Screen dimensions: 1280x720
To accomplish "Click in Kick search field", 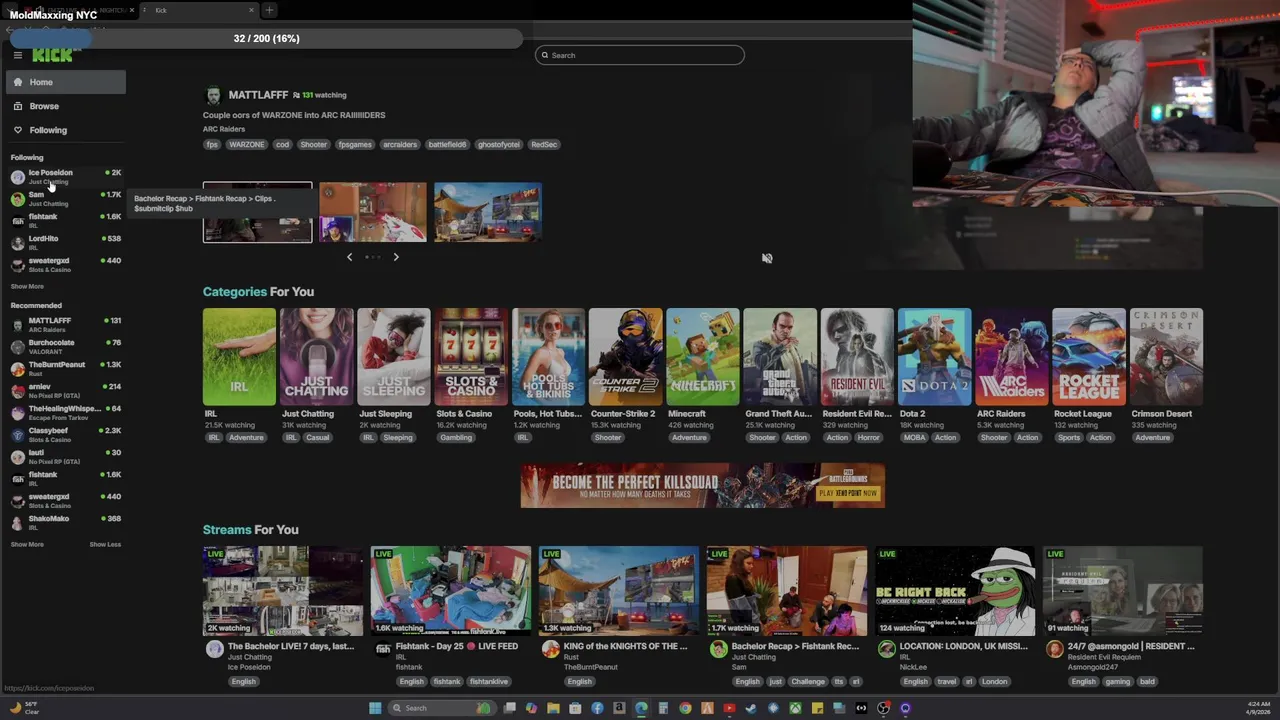I will coord(640,55).
